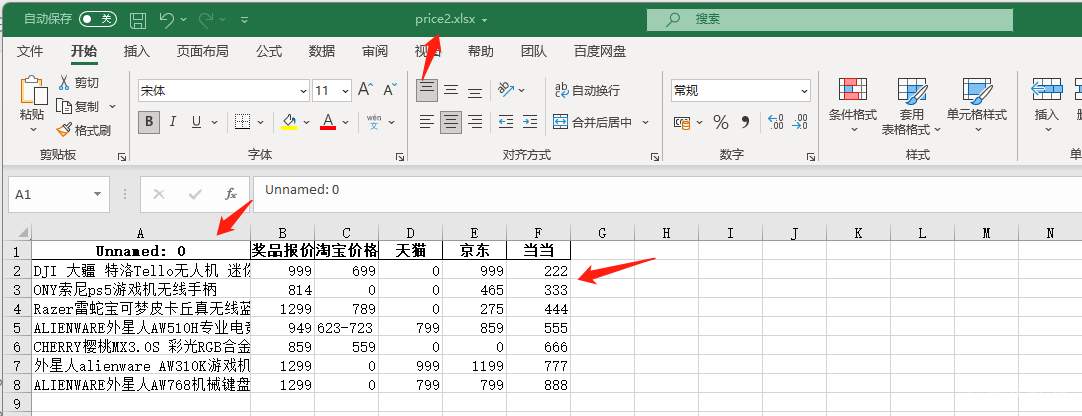Open the font color dropdown arrow

click(346, 123)
